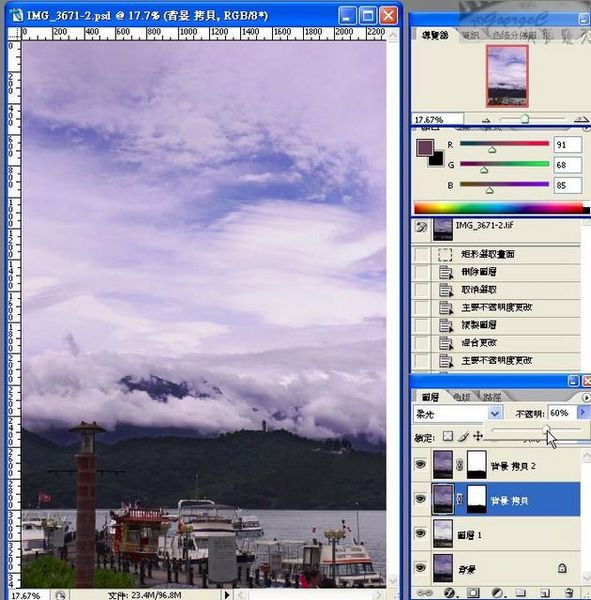Hide the 圖層 1 layer eye
The width and height of the screenshot is (591, 600).
[x=421, y=533]
